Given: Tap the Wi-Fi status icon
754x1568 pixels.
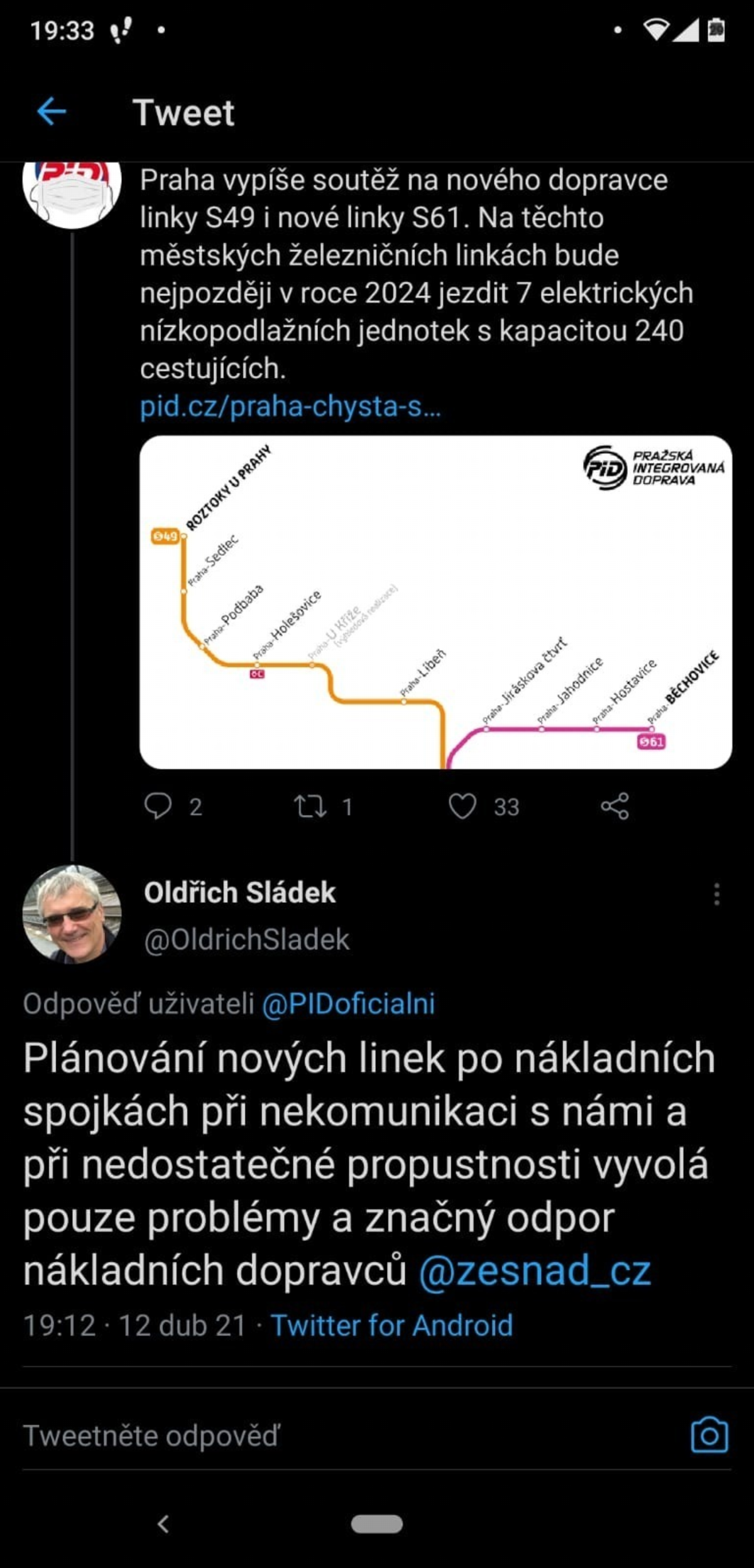Looking at the screenshot, I should [656, 30].
